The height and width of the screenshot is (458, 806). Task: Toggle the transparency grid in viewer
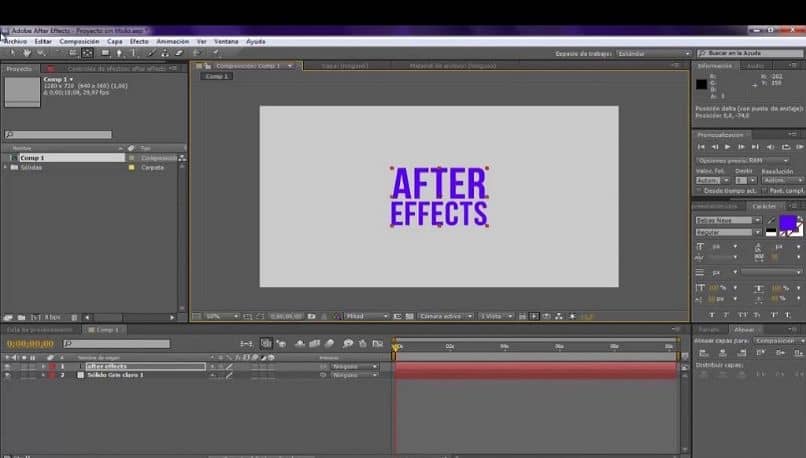coord(410,316)
